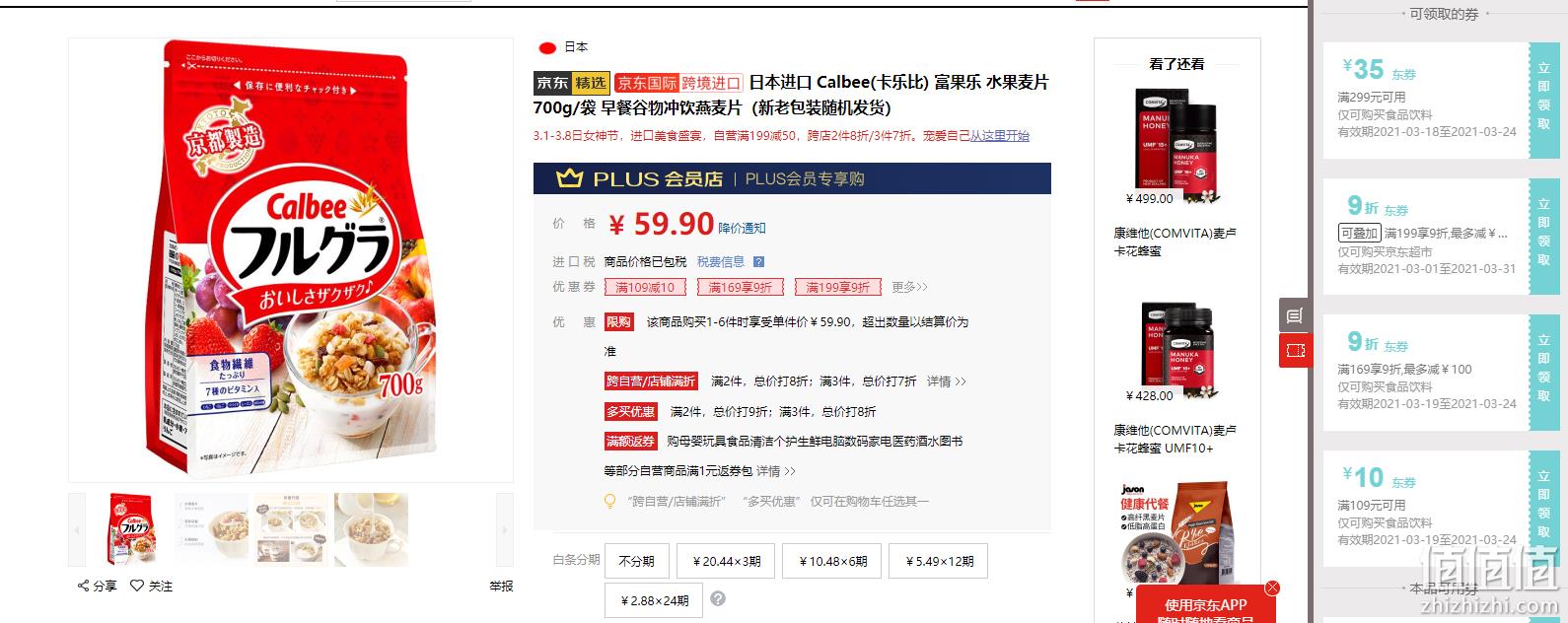1568x623 pixels.
Task: Open the red coupon icon on sidebar
Action: [x=1295, y=350]
